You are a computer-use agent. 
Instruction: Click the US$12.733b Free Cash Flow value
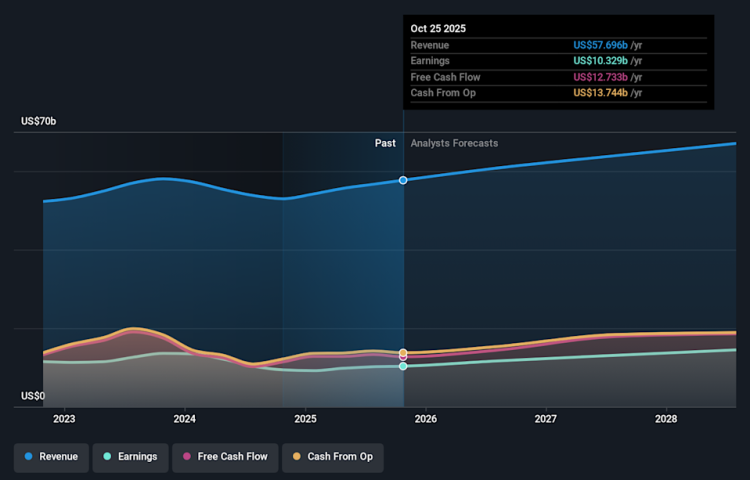click(600, 77)
